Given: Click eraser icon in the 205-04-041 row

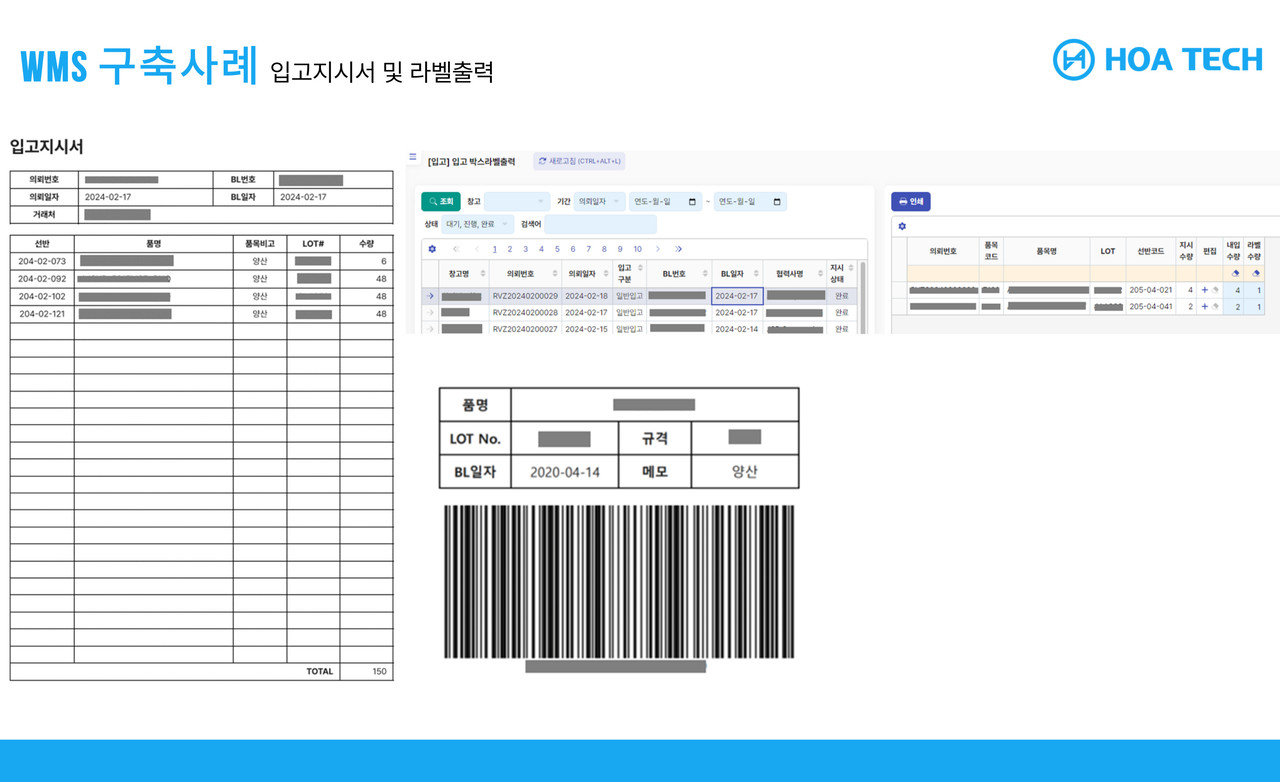Looking at the screenshot, I should (x=1216, y=306).
